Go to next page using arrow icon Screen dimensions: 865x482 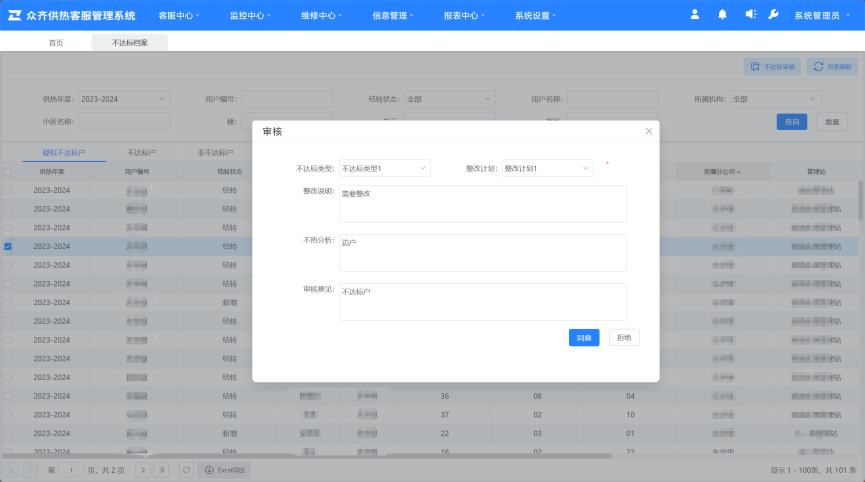point(143,469)
